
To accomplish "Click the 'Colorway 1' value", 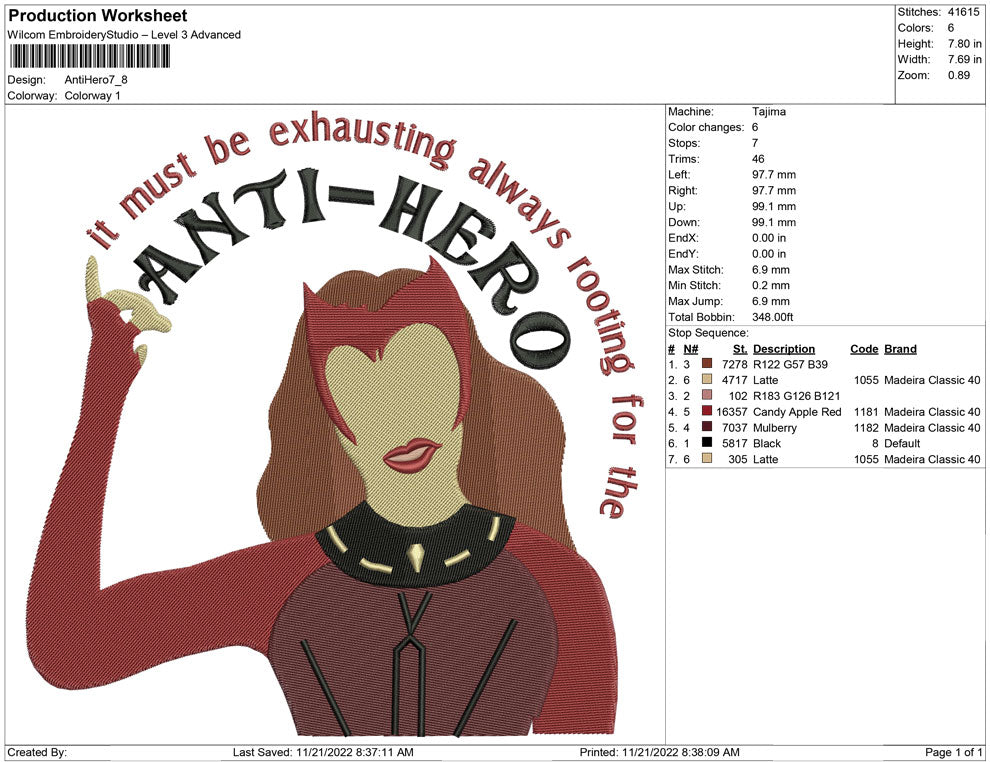I will coord(92,96).
